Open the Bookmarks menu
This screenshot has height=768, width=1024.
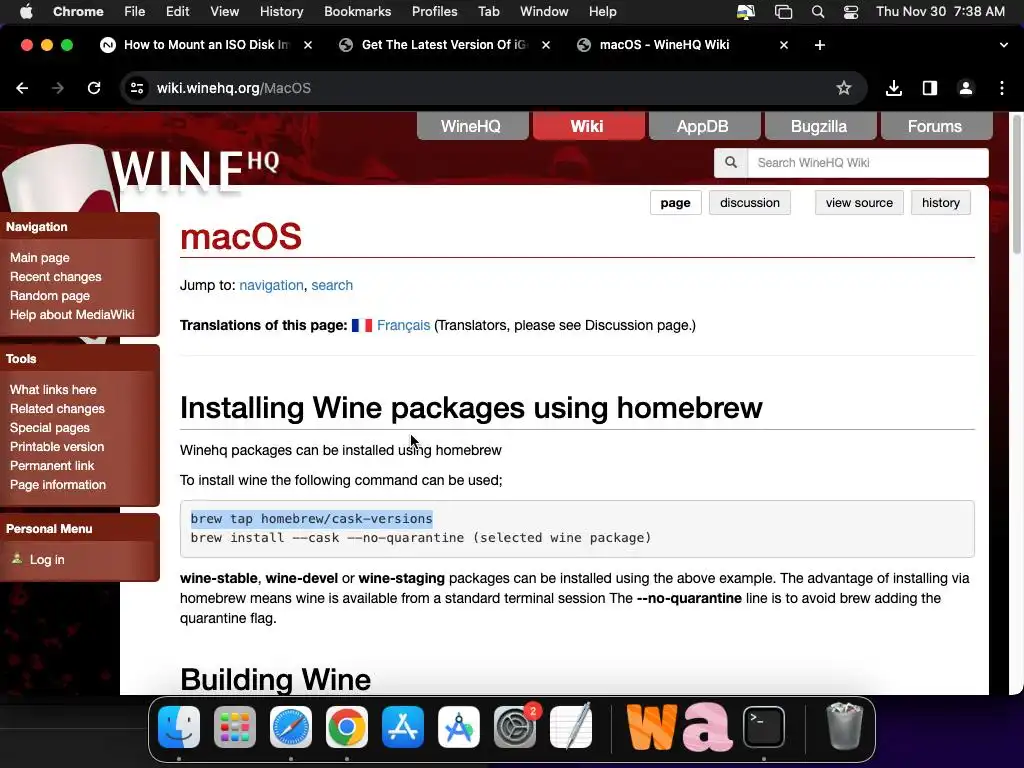coord(357,12)
